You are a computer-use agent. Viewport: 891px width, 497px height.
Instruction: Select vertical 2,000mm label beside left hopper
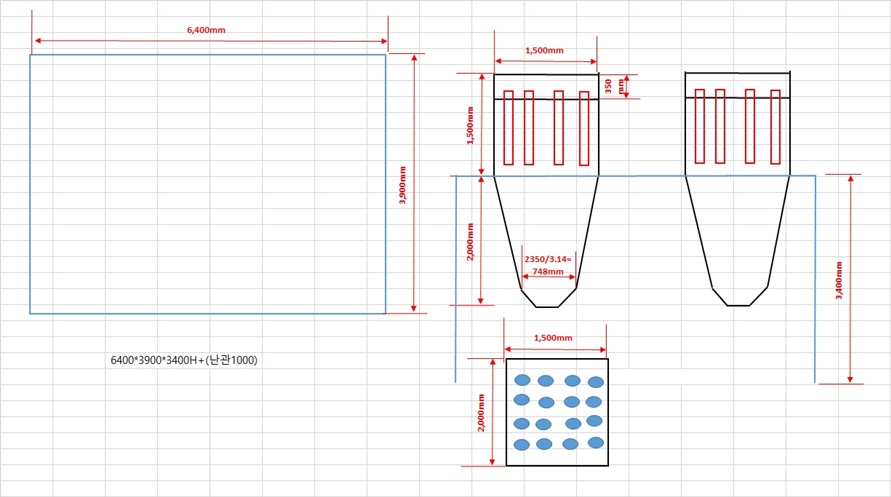pyautogui.click(x=470, y=241)
